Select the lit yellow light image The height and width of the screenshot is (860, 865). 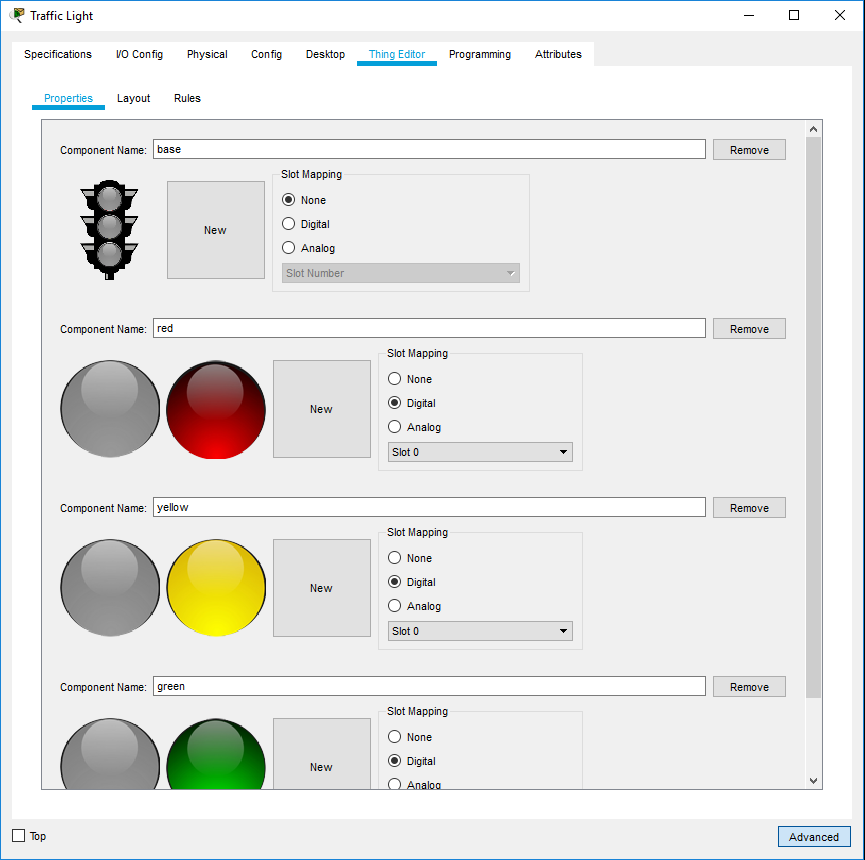click(216, 587)
